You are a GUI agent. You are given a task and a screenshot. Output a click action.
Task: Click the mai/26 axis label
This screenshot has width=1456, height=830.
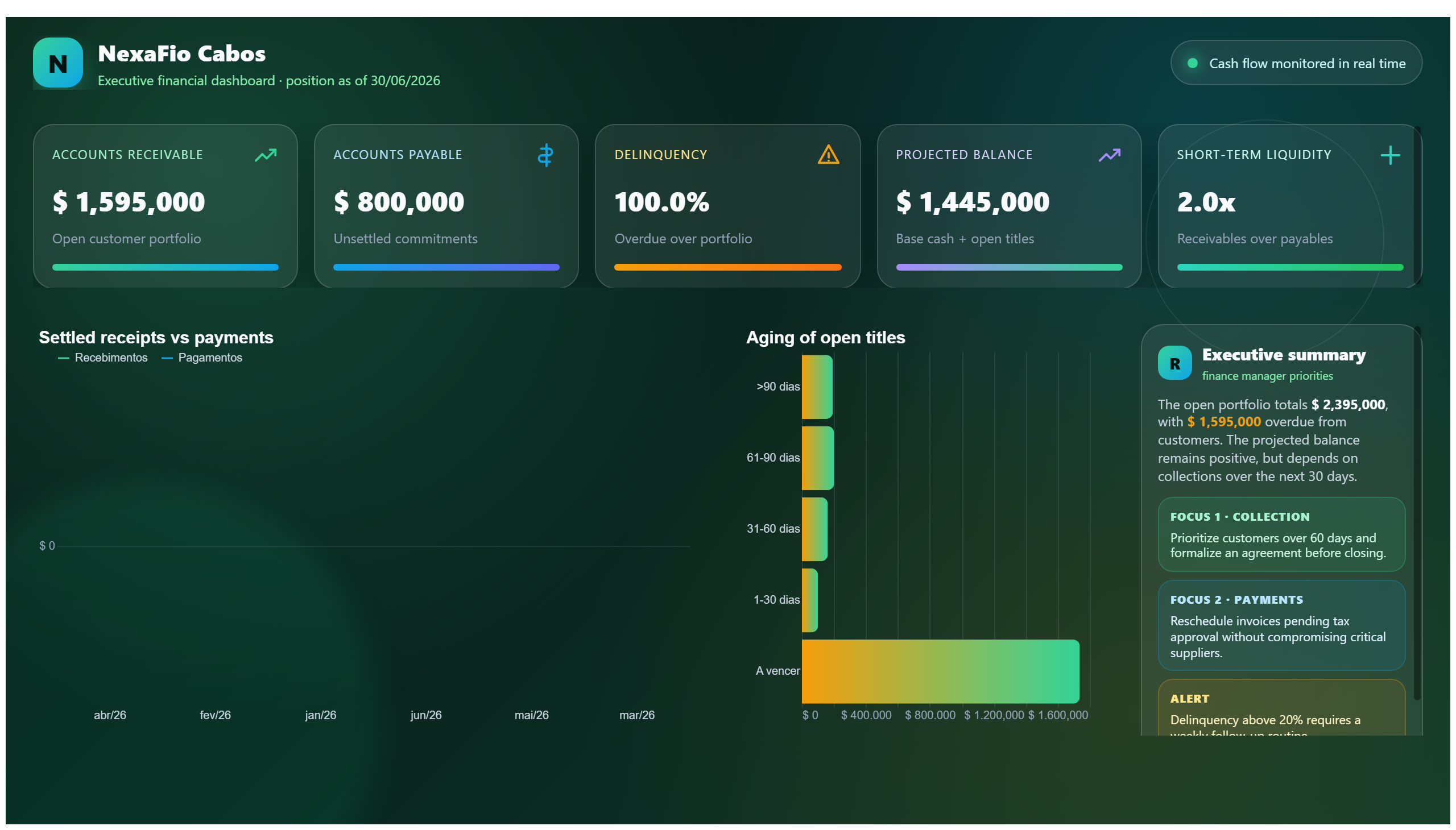(532, 715)
